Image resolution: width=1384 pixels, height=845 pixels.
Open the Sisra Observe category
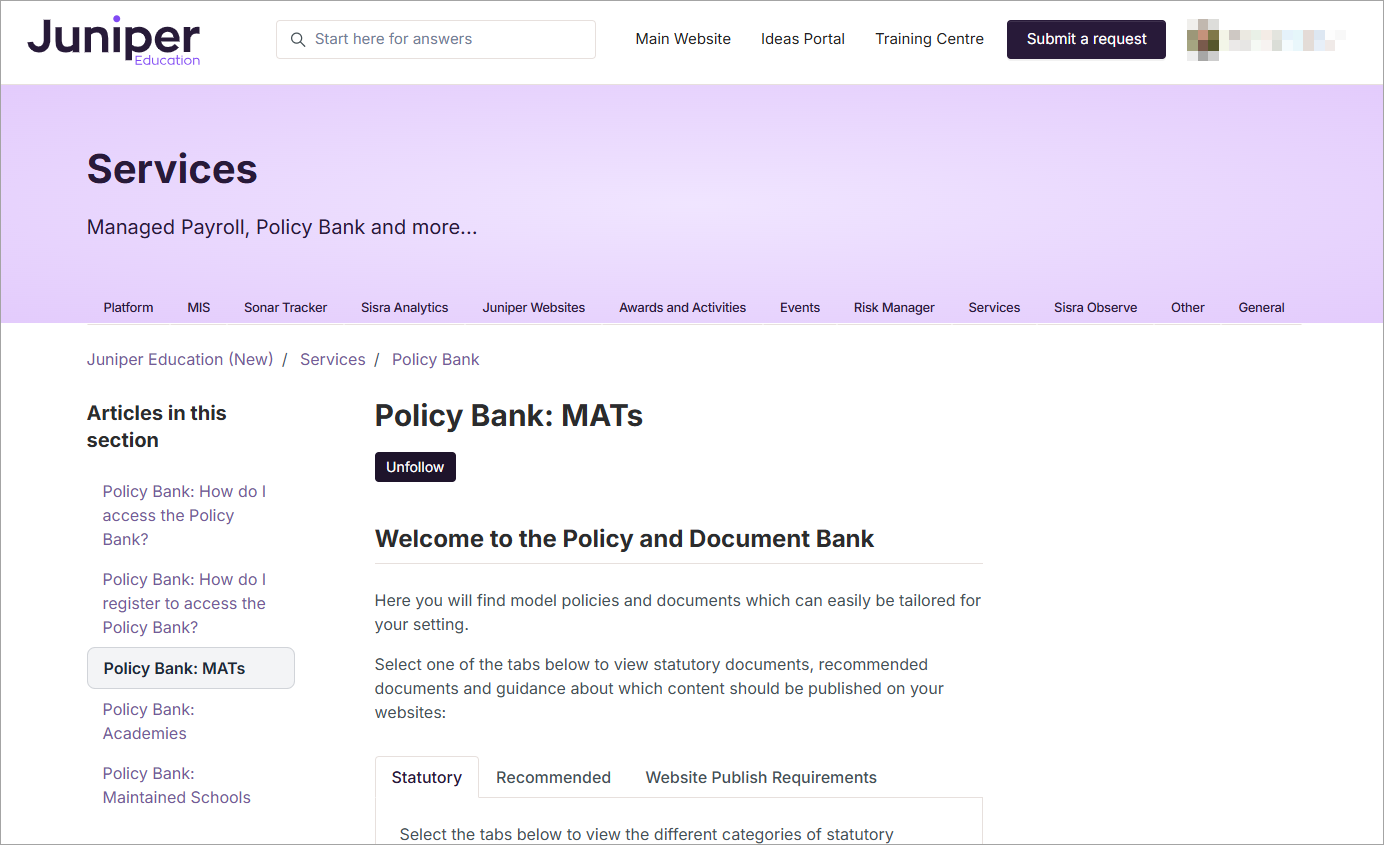tap(1096, 307)
